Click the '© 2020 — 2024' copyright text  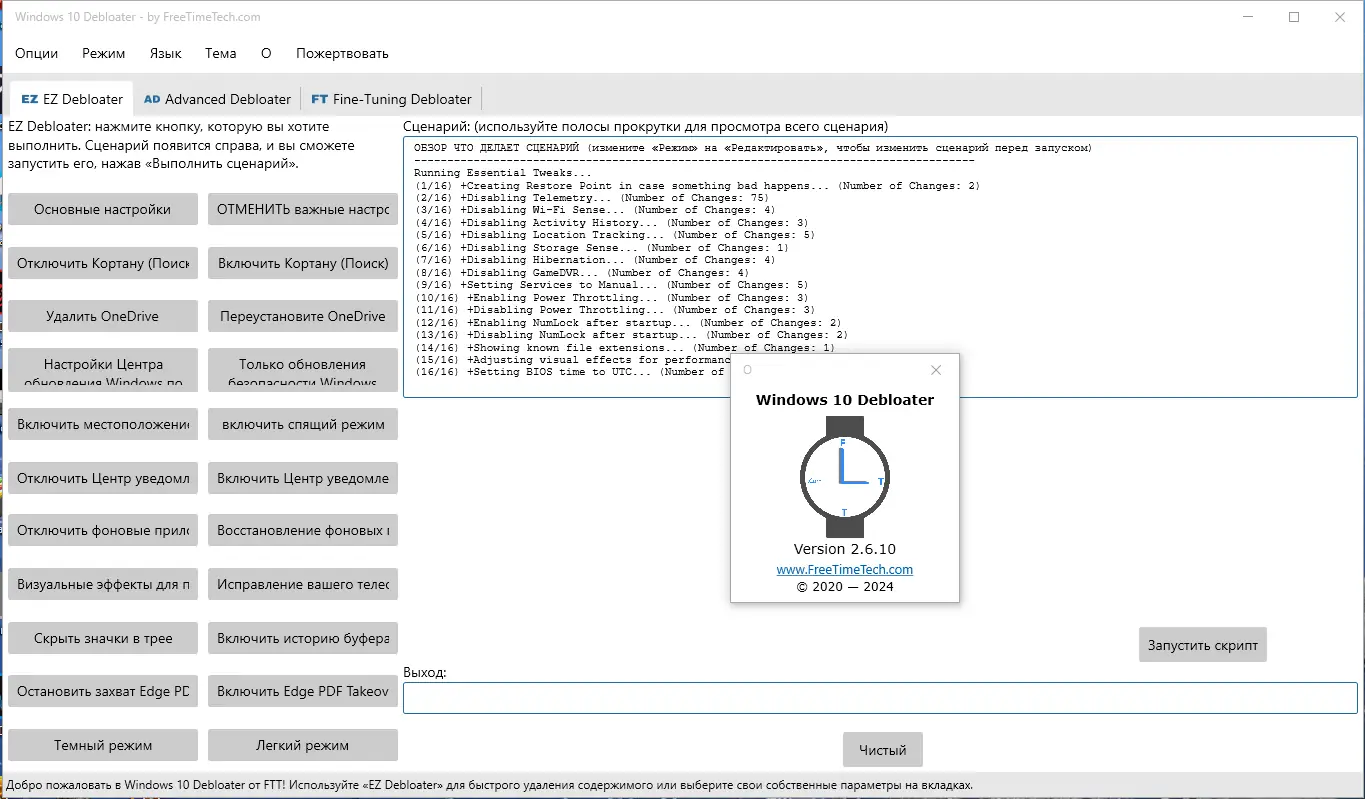tap(845, 587)
